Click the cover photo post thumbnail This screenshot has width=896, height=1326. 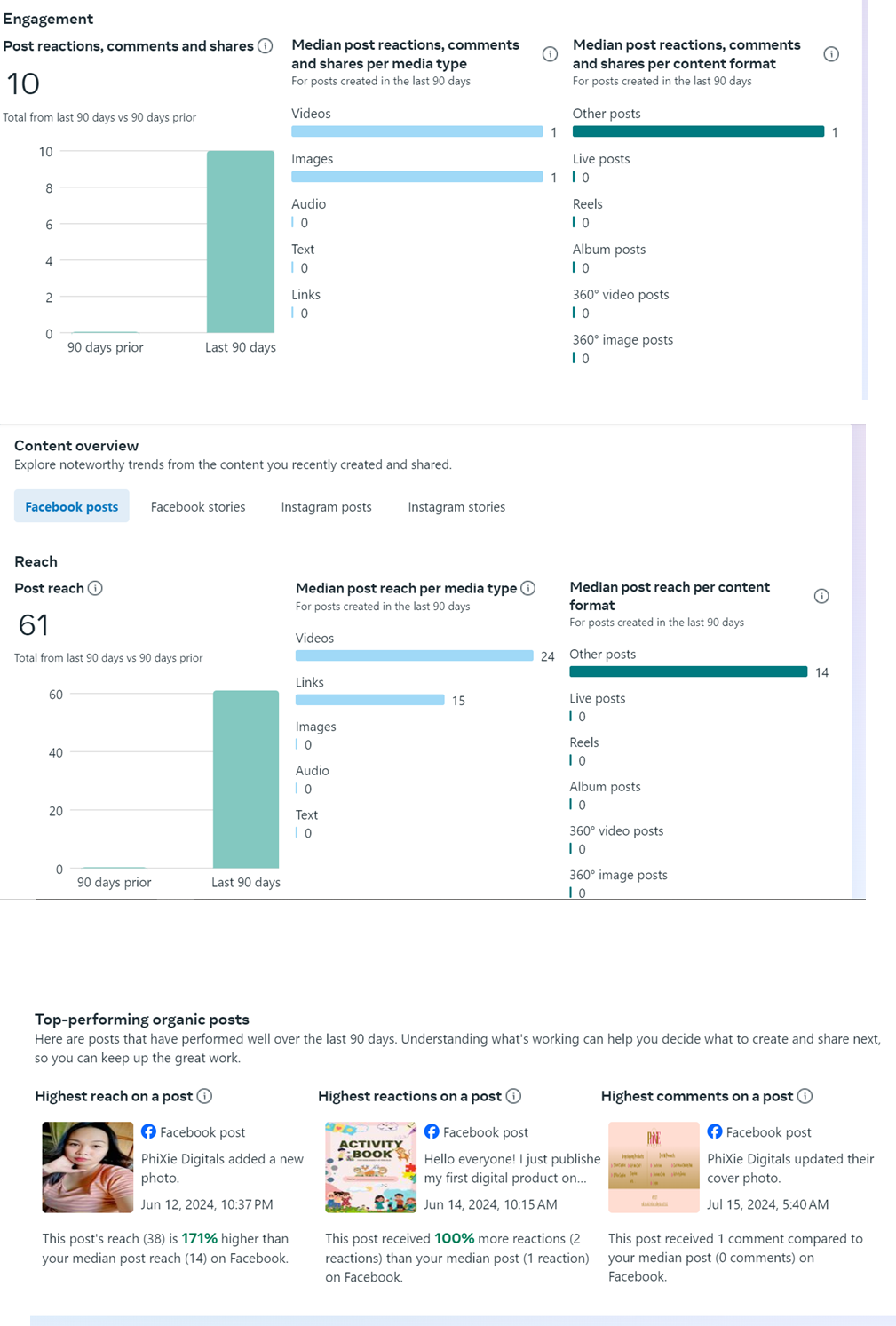pyautogui.click(x=654, y=1167)
